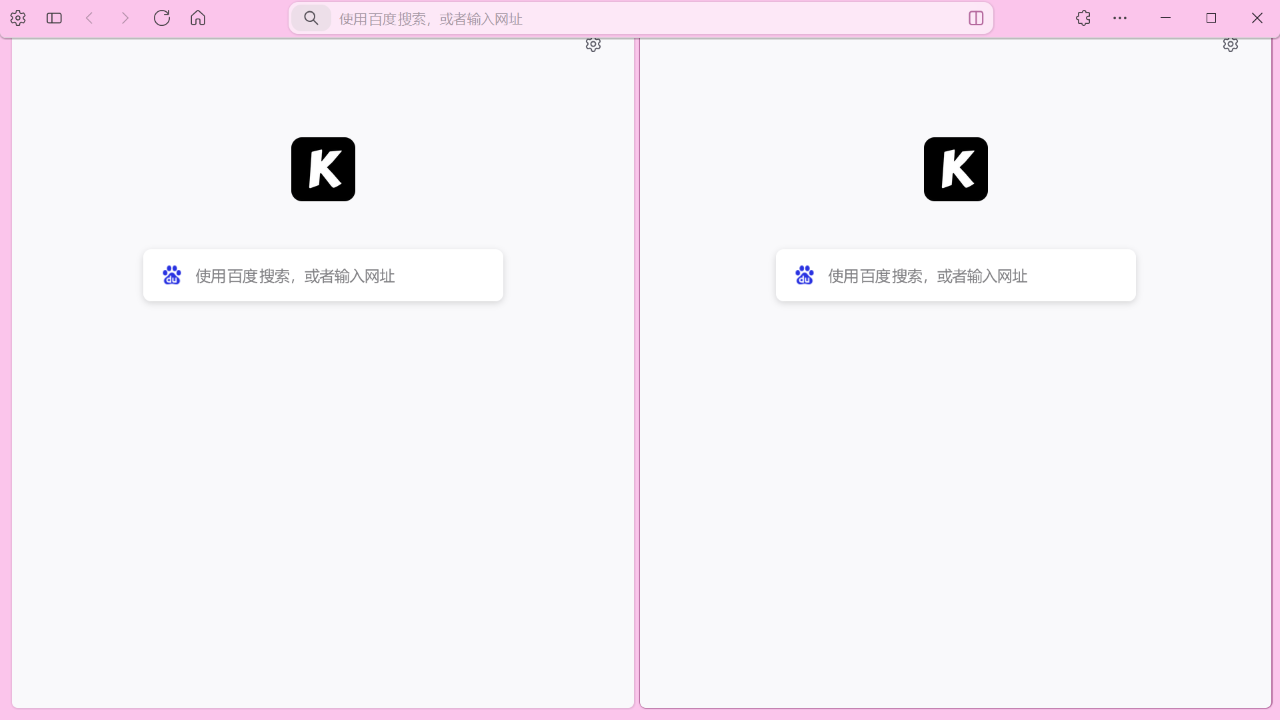This screenshot has width=1280, height=720.
Task: Click the Baidu paw icon in the left search box
Action: pos(171,274)
